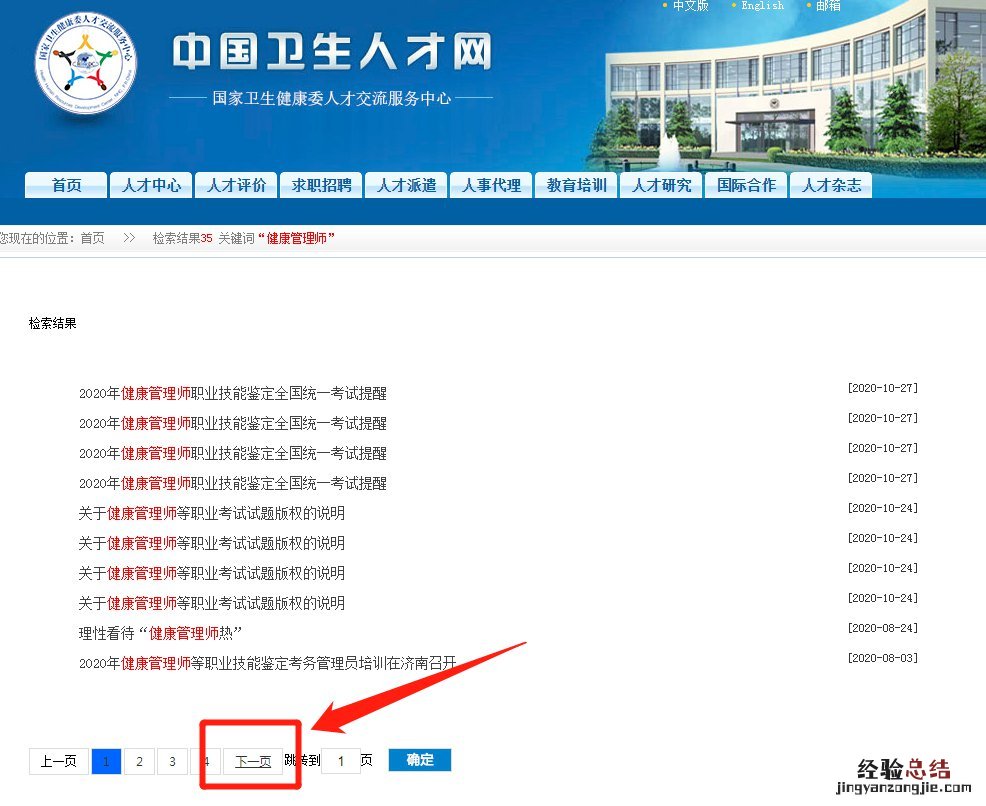Select page 1 in pagination
The image size is (986, 806).
click(x=106, y=761)
